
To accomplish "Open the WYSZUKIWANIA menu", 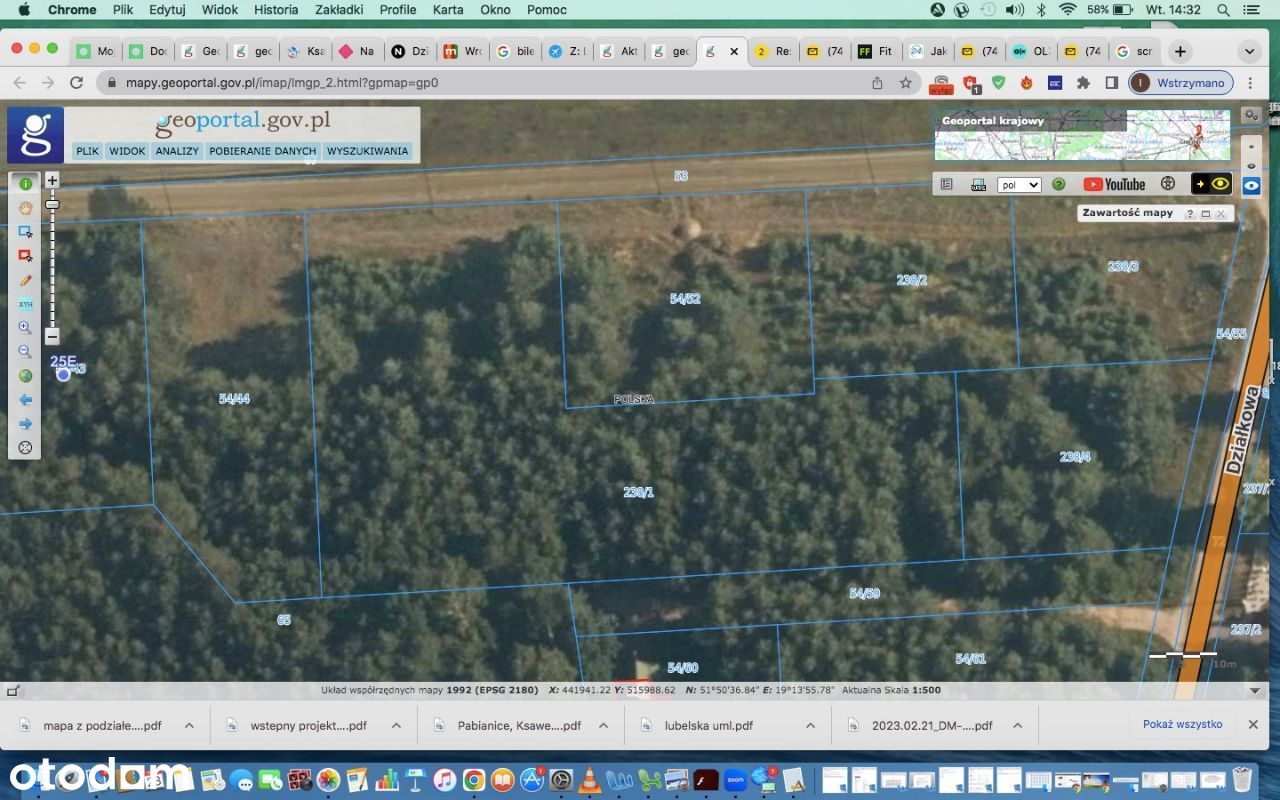I will click(x=367, y=151).
